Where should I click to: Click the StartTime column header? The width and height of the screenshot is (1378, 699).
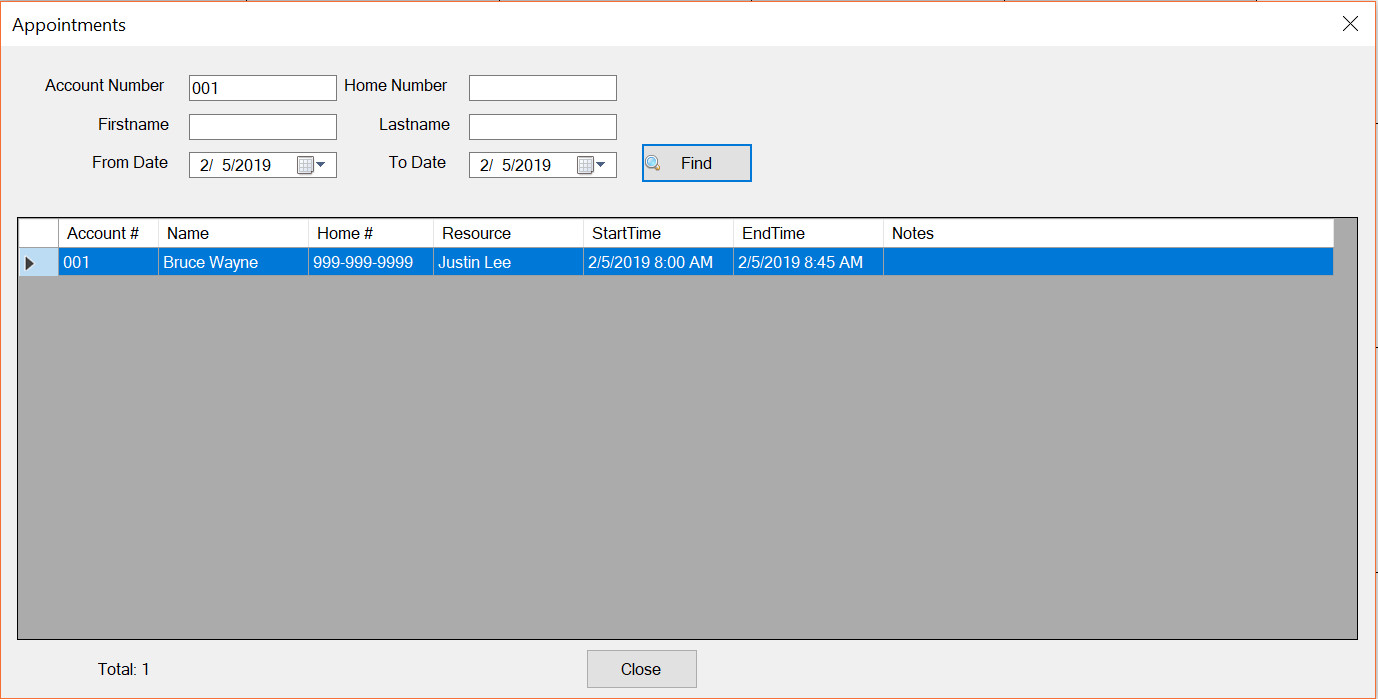click(x=658, y=233)
